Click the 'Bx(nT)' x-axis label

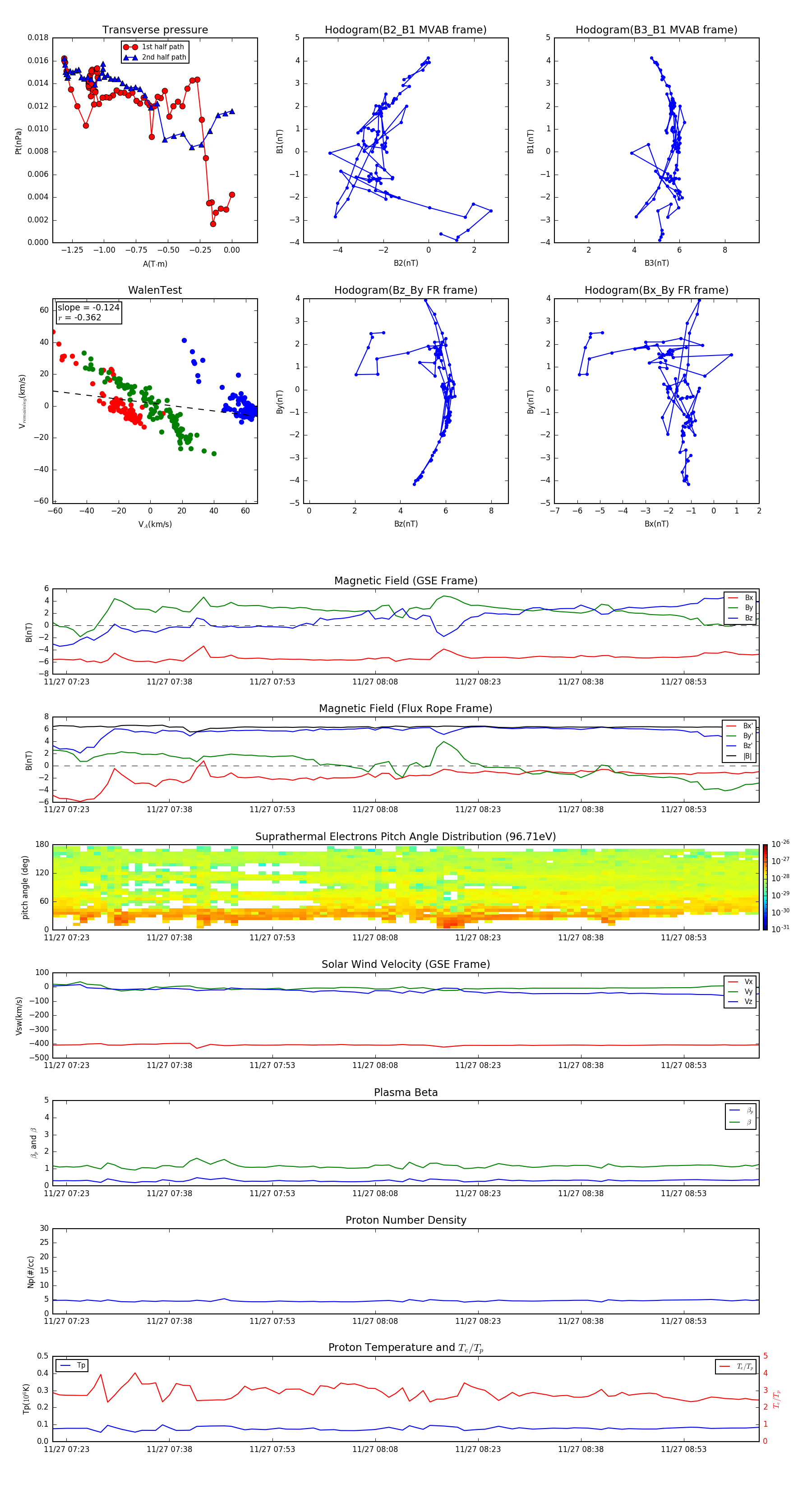pos(656,524)
